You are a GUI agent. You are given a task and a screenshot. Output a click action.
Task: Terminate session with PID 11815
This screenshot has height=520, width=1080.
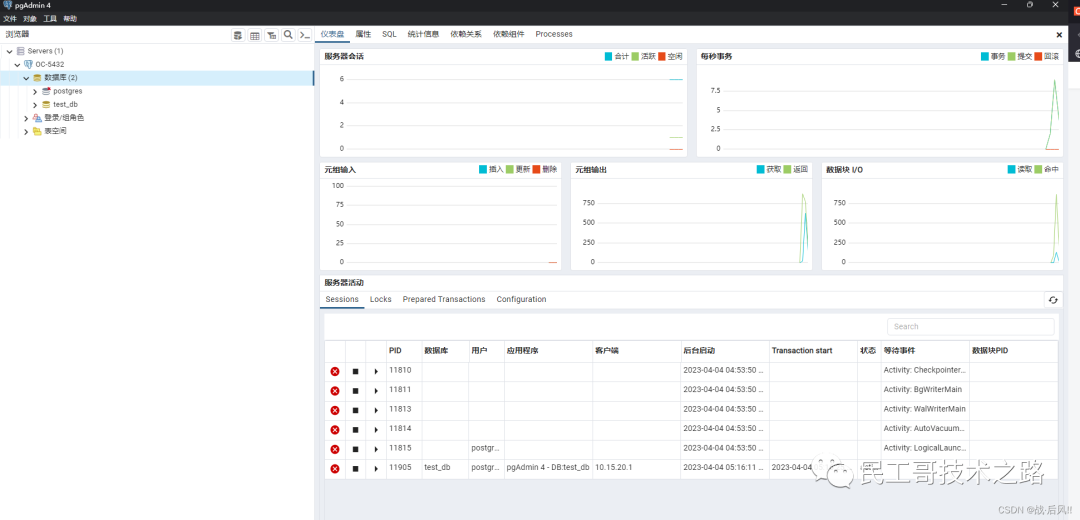[x=335, y=449]
